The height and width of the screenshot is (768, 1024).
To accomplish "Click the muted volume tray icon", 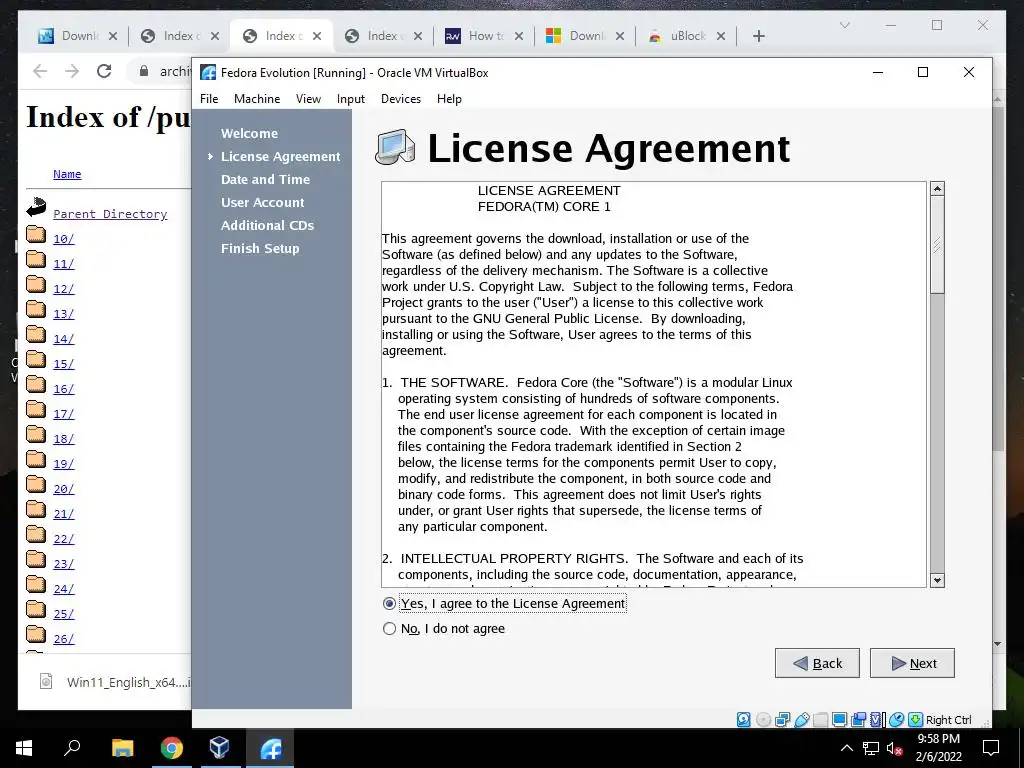I will coord(894,748).
